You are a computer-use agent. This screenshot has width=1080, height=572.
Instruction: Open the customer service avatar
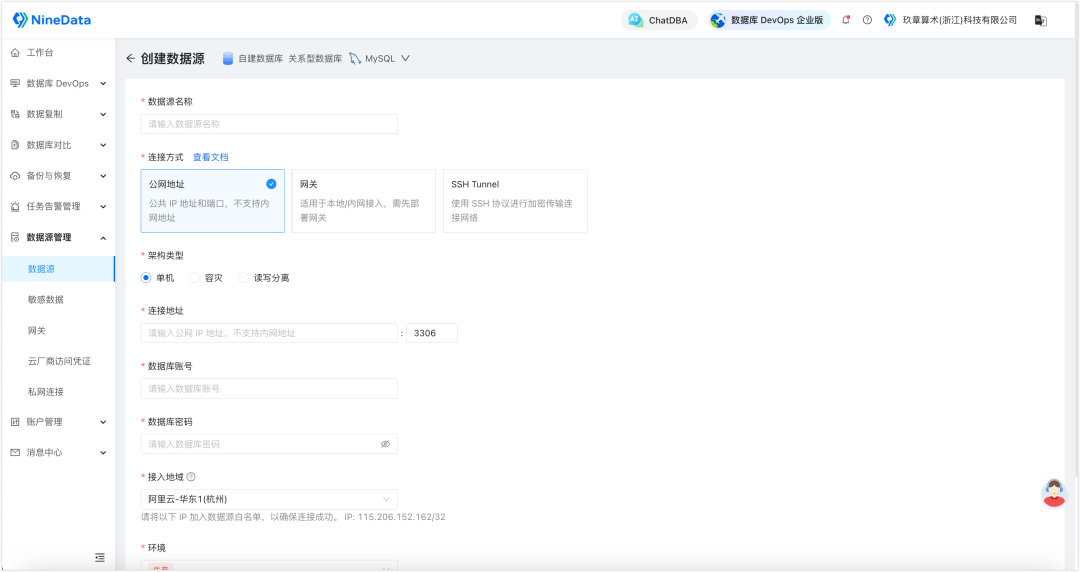tap(1054, 493)
